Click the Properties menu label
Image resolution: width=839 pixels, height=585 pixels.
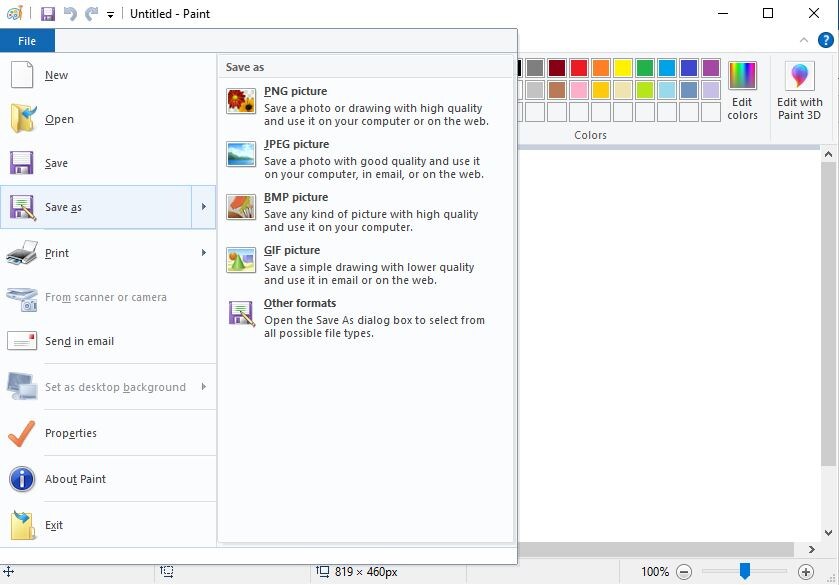point(71,433)
